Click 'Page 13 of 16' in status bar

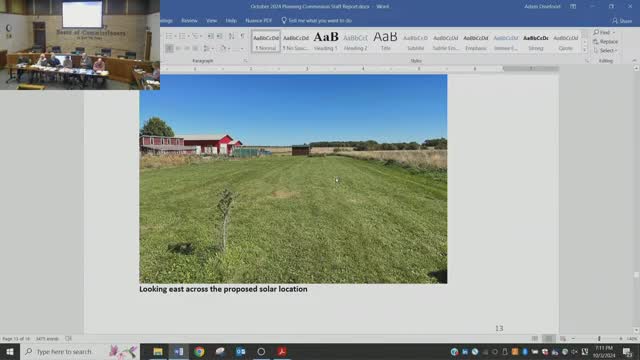point(16,339)
